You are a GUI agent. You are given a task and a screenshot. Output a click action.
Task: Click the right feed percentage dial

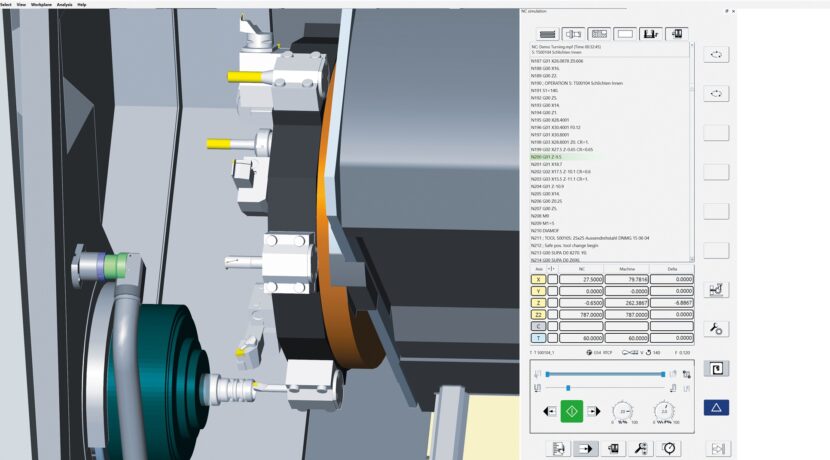point(664,411)
